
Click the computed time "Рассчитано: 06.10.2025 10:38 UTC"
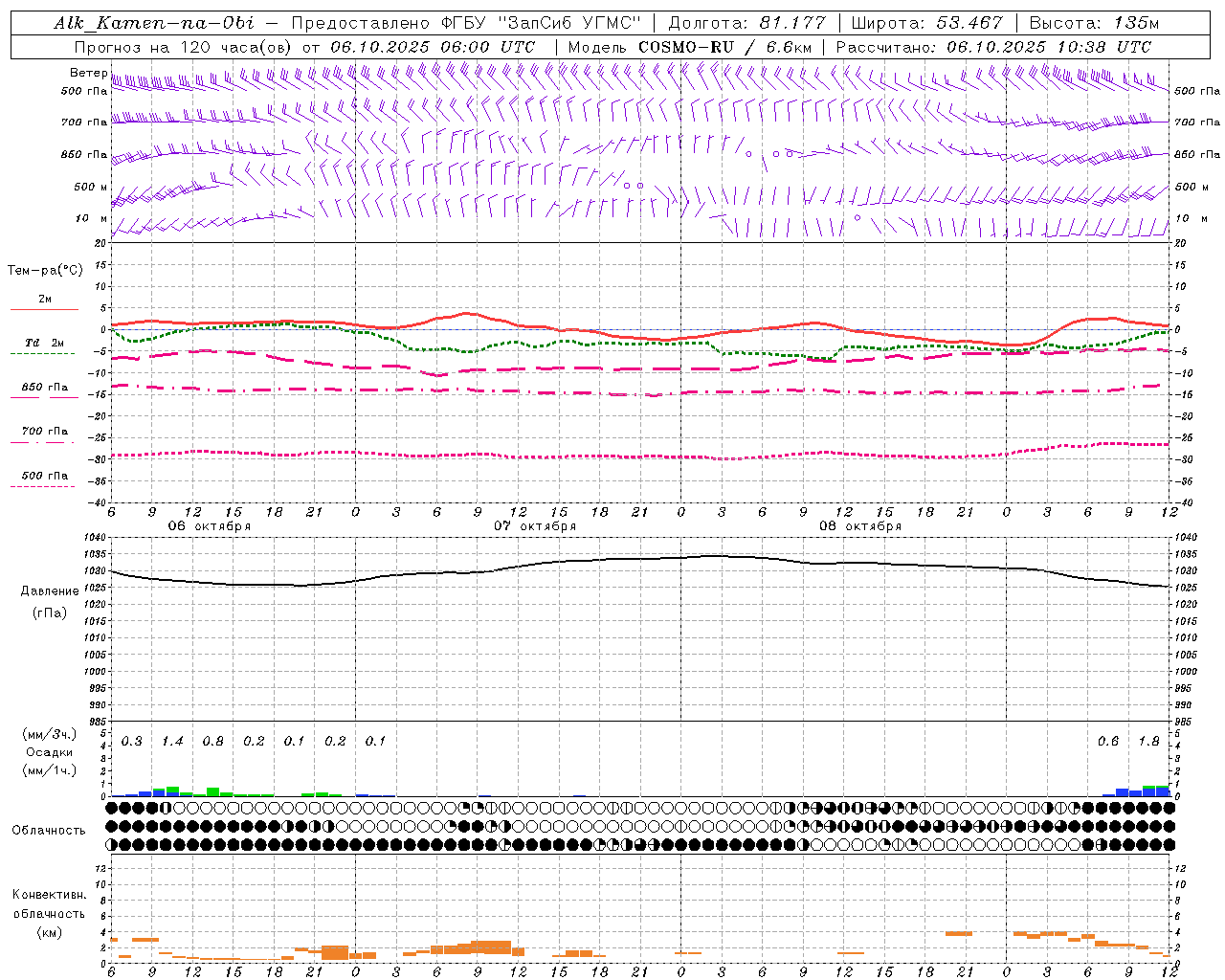tap(994, 47)
